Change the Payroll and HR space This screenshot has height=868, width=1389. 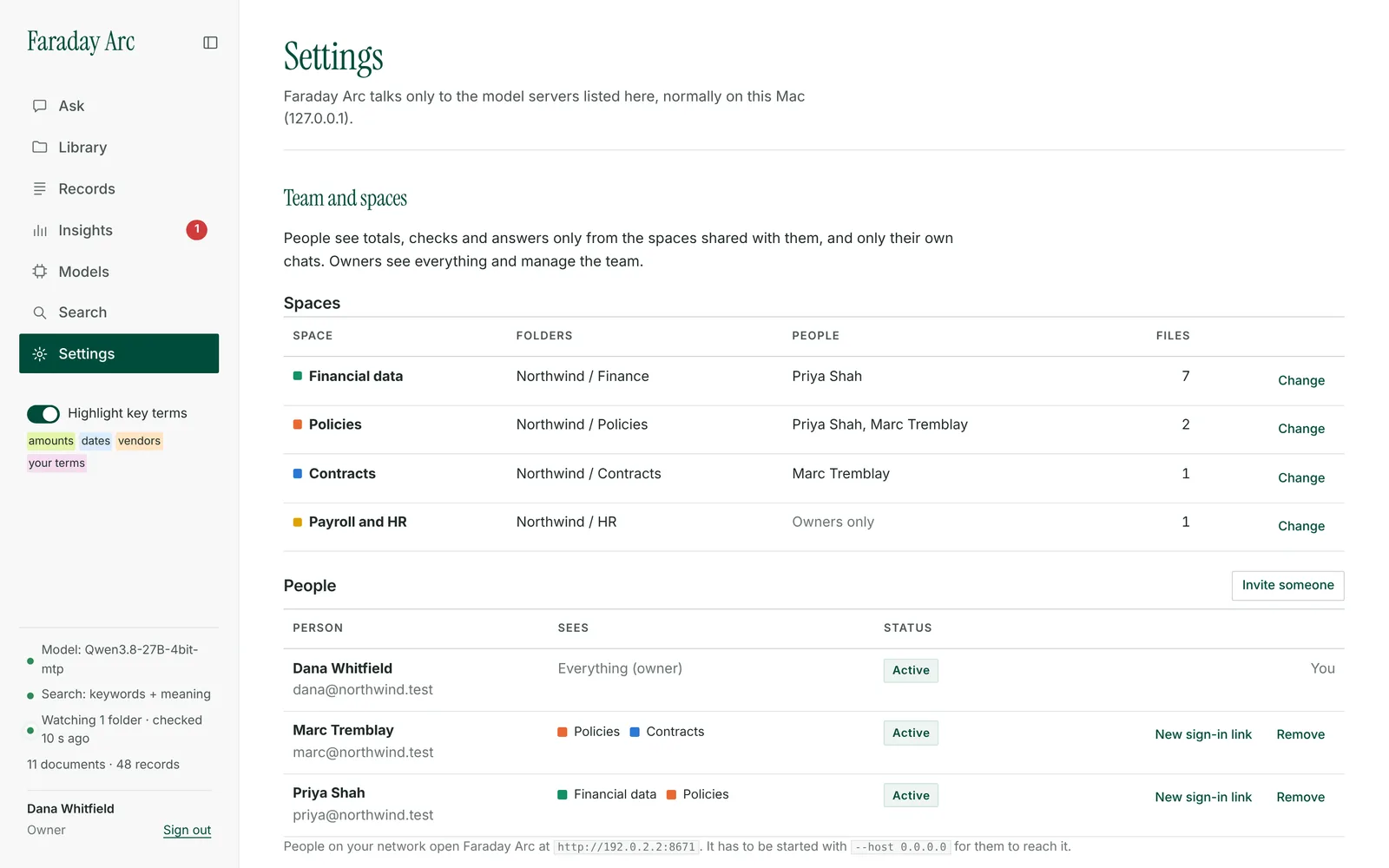(1300, 526)
